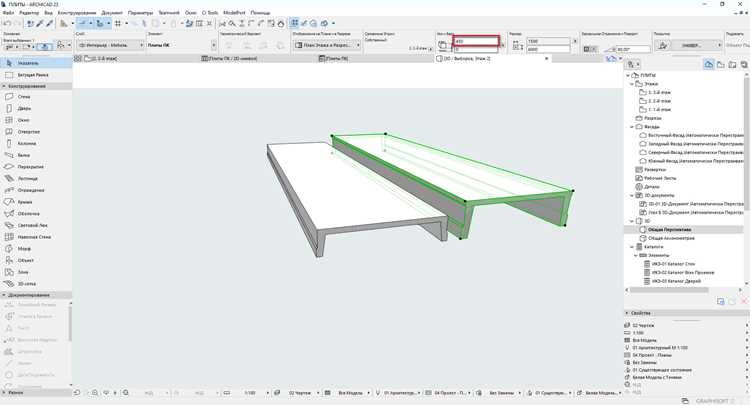750x405 pixels.
Task: Click the size field showing 1500
Action: (548, 41)
